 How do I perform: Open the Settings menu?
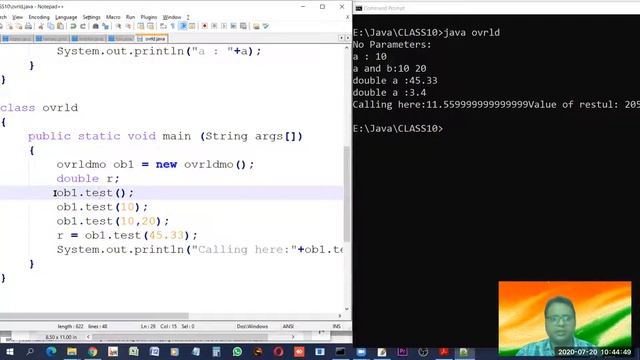click(91, 17)
